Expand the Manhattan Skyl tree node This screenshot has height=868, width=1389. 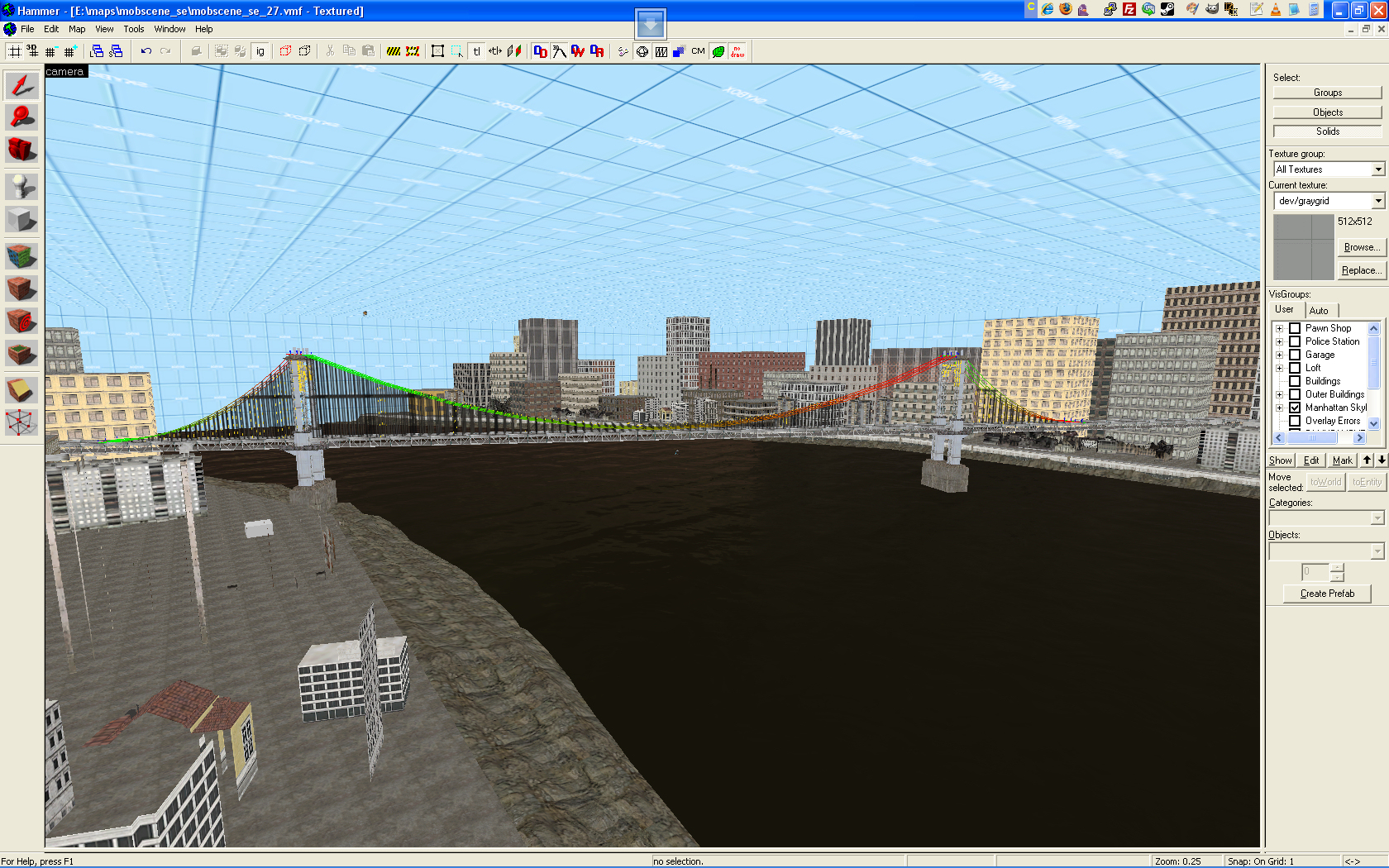(1279, 408)
